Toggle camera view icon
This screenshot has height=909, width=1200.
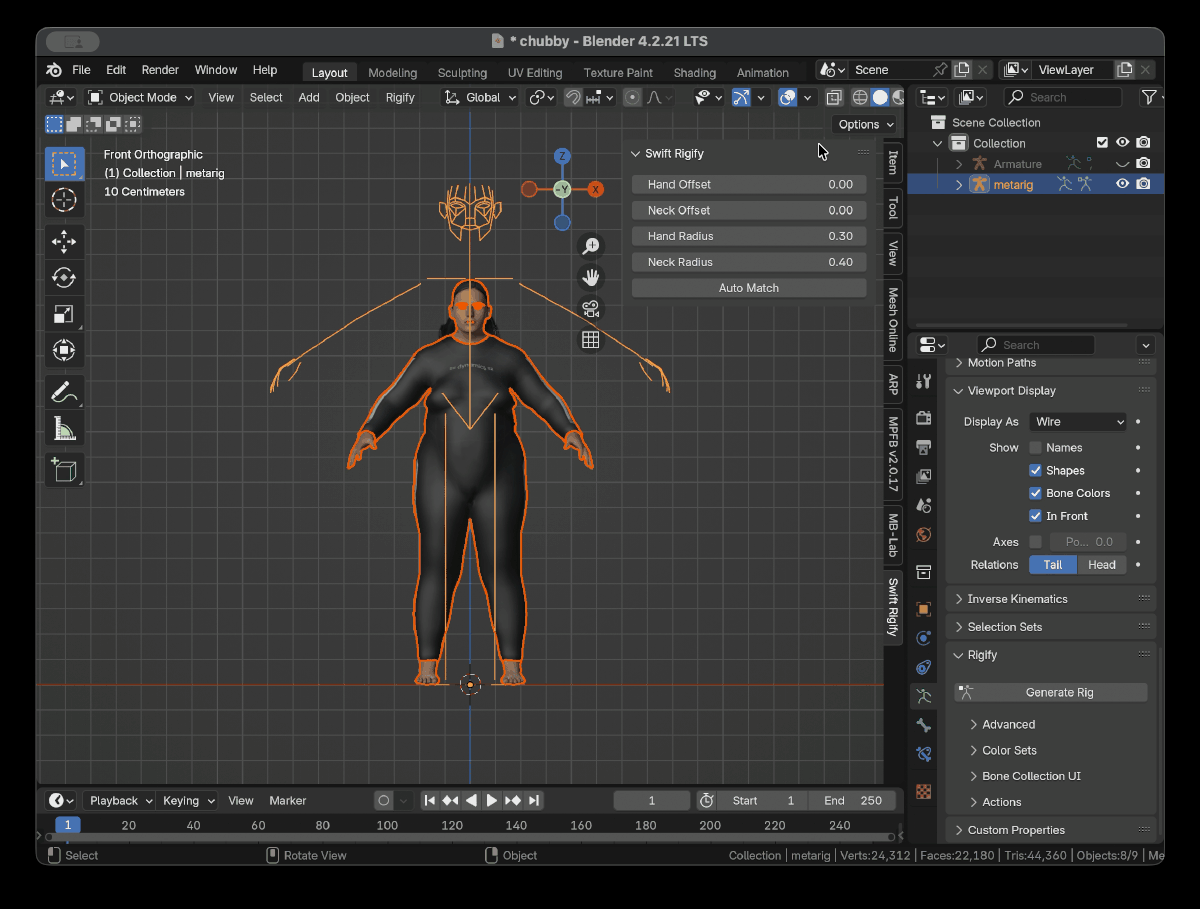591,308
